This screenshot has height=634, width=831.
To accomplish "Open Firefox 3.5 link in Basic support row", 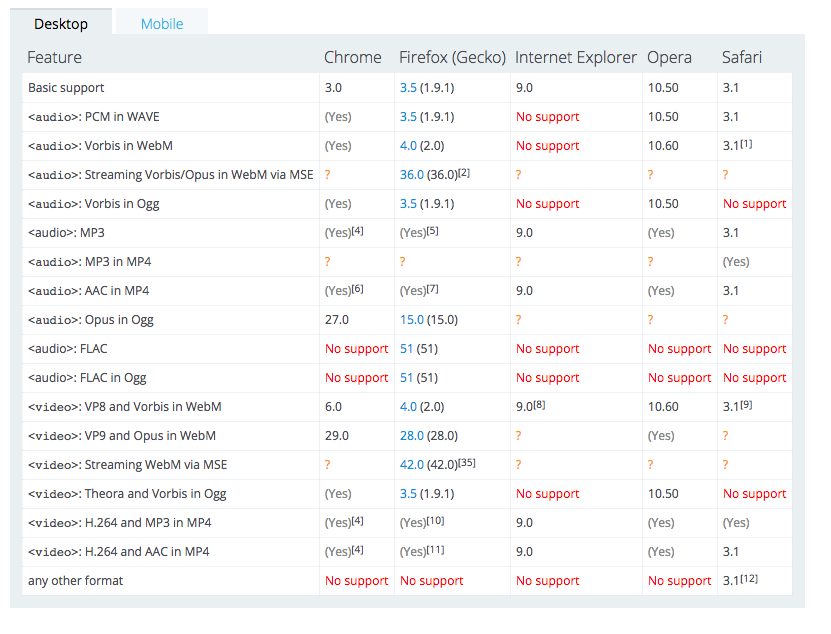I will coord(408,87).
